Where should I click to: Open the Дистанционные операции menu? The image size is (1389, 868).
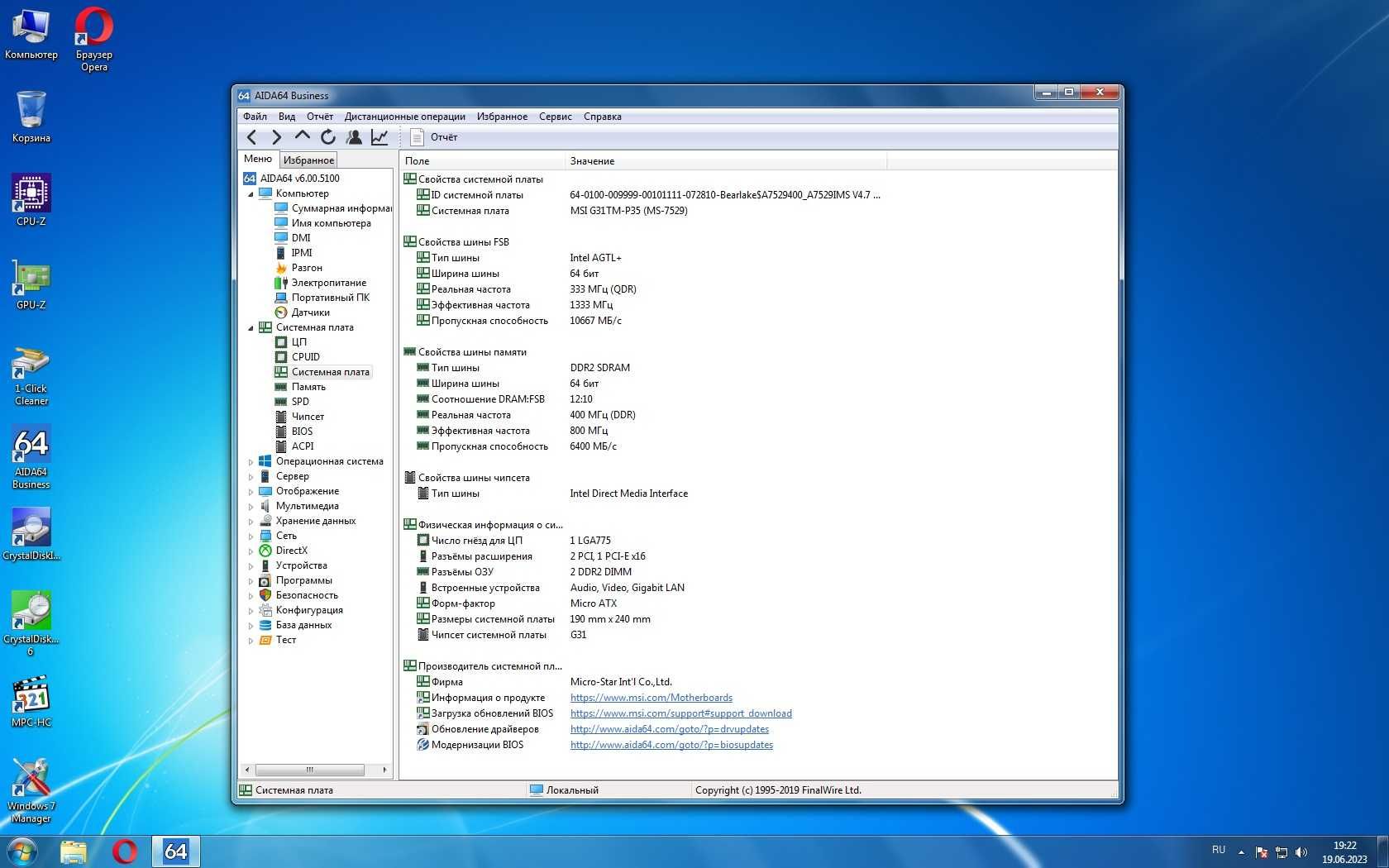tap(405, 117)
